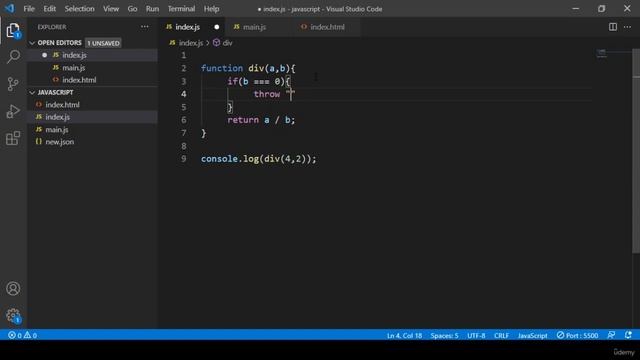Click the EXPLORER panel title
640x360 pixels.
(x=52, y=27)
